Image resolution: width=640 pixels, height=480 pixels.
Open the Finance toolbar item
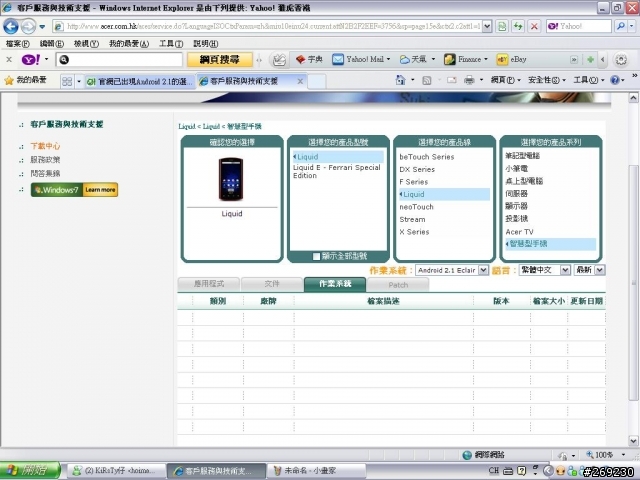(x=466, y=60)
